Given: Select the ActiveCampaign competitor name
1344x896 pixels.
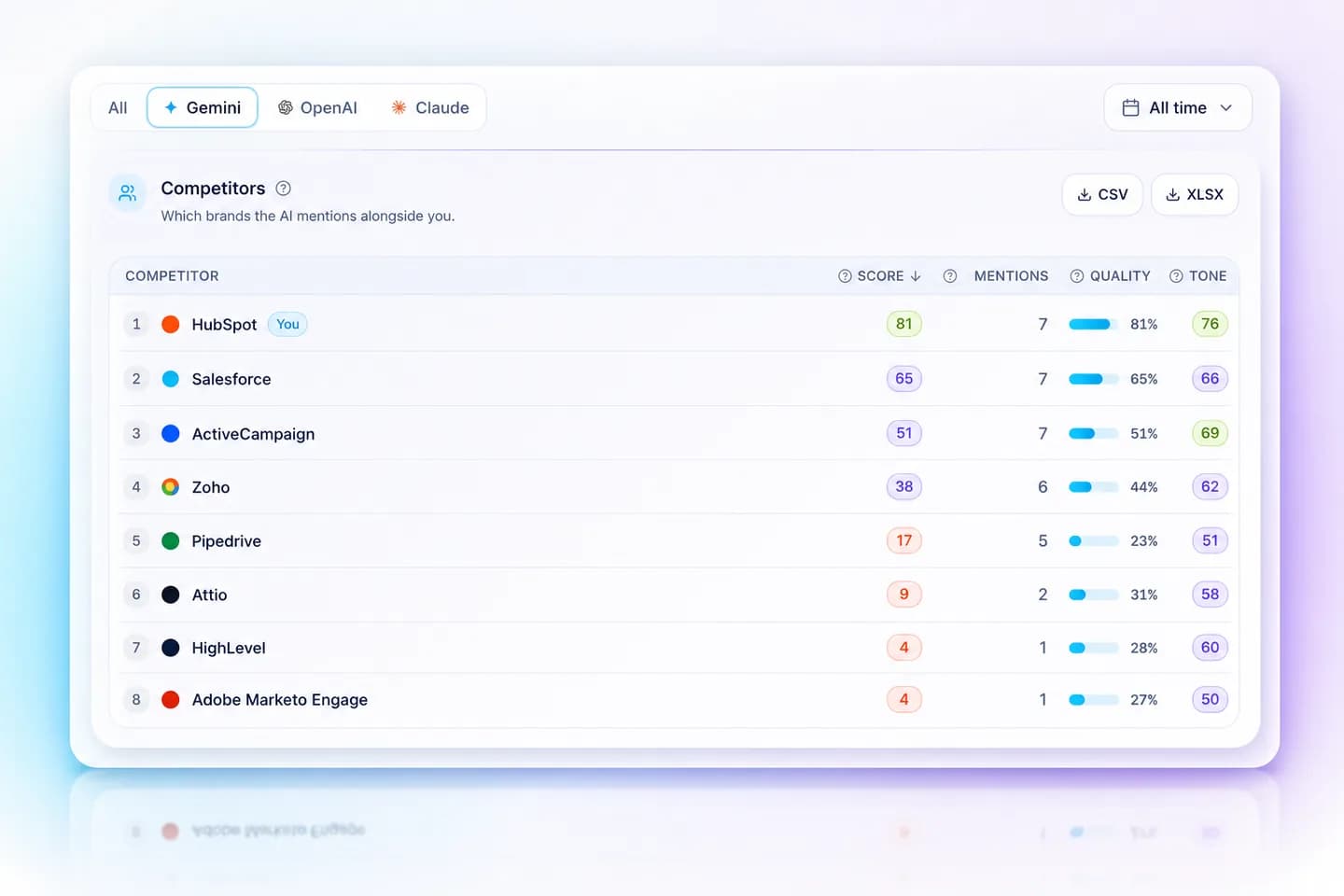Looking at the screenshot, I should [253, 434].
